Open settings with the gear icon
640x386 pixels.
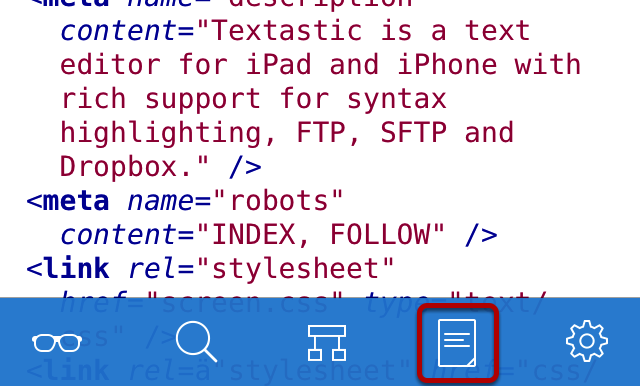pyautogui.click(x=587, y=341)
